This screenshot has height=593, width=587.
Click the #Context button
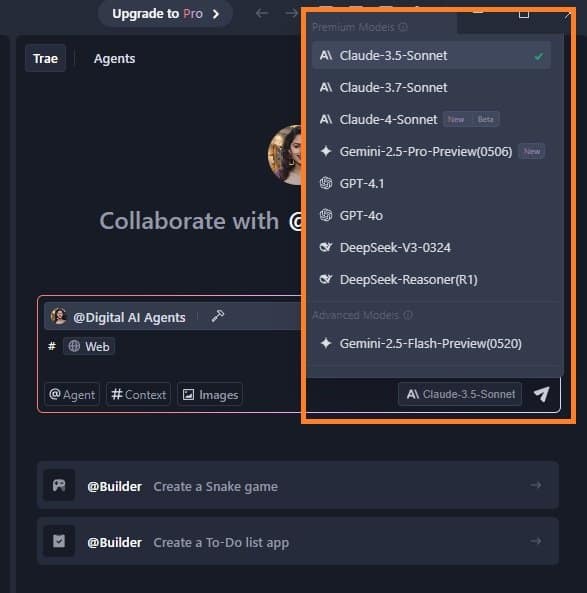(x=138, y=394)
